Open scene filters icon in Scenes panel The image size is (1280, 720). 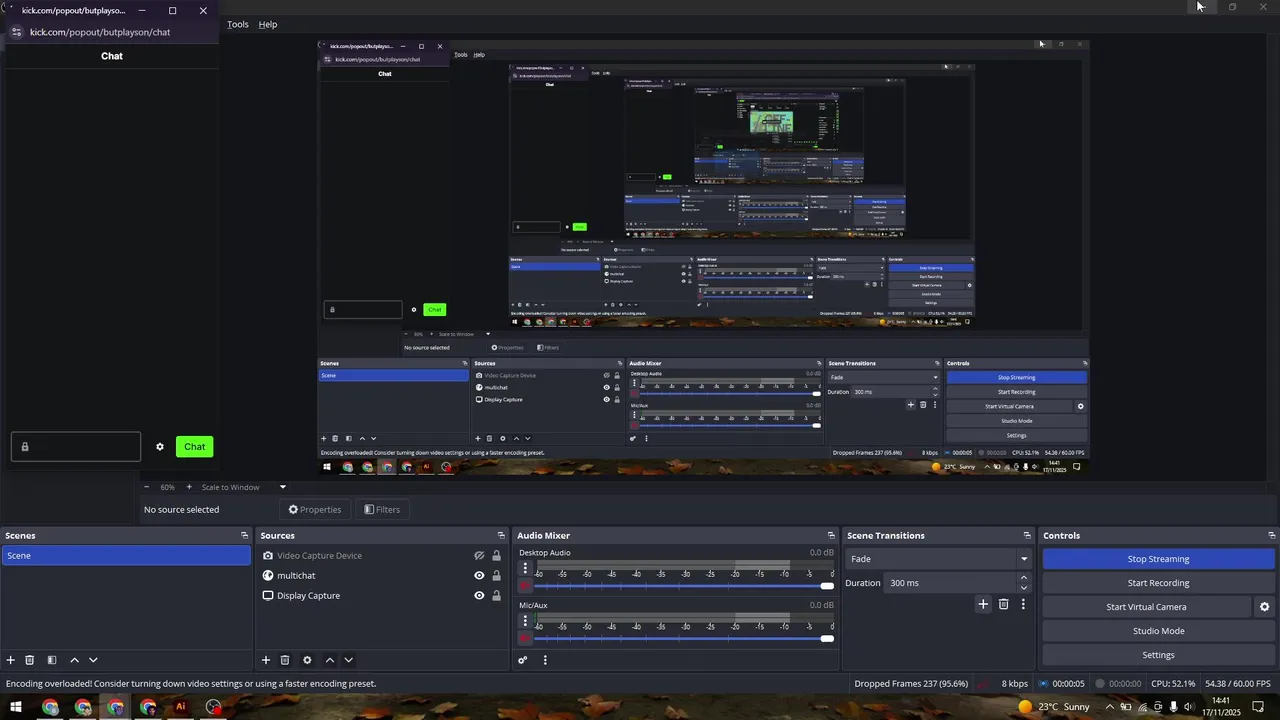pos(51,660)
